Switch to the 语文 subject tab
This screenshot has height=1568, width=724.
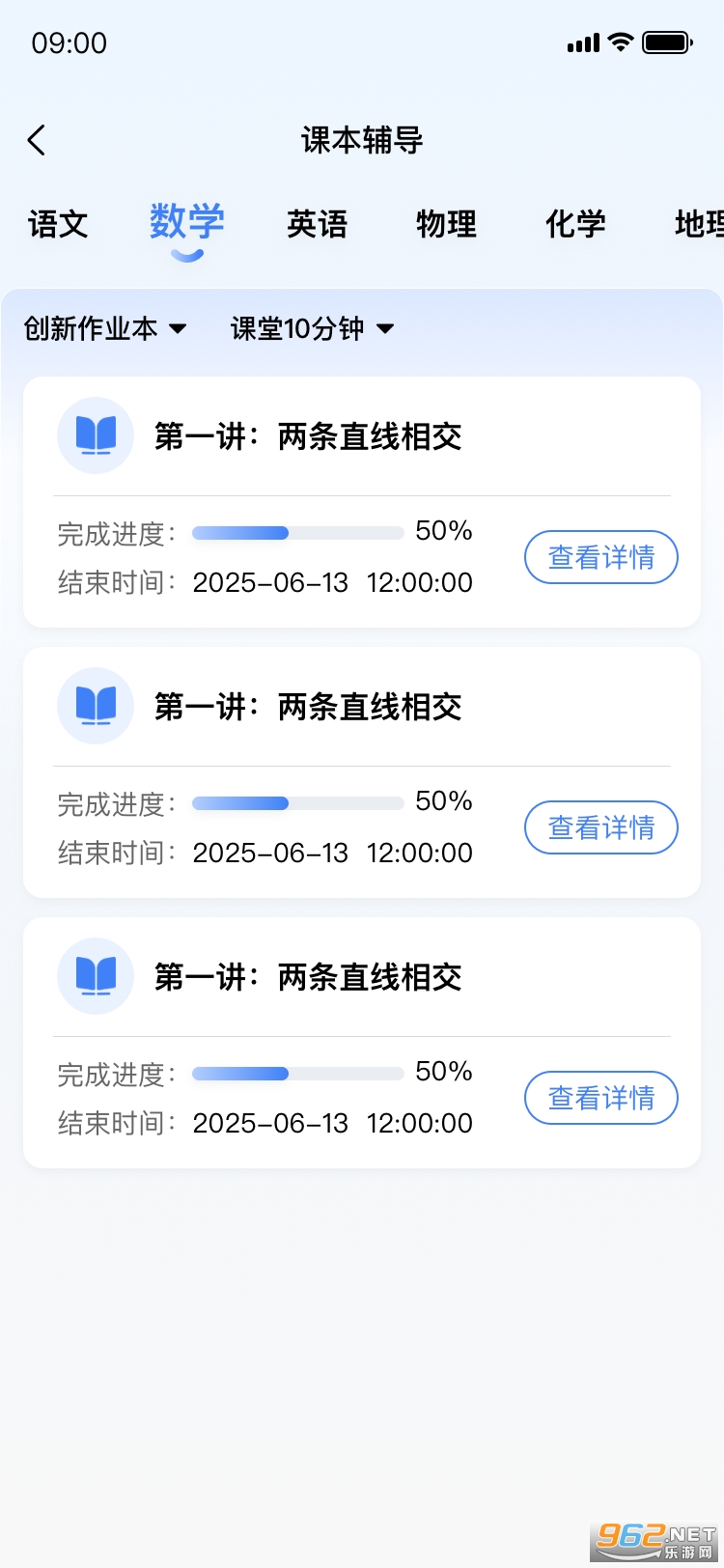[x=58, y=225]
